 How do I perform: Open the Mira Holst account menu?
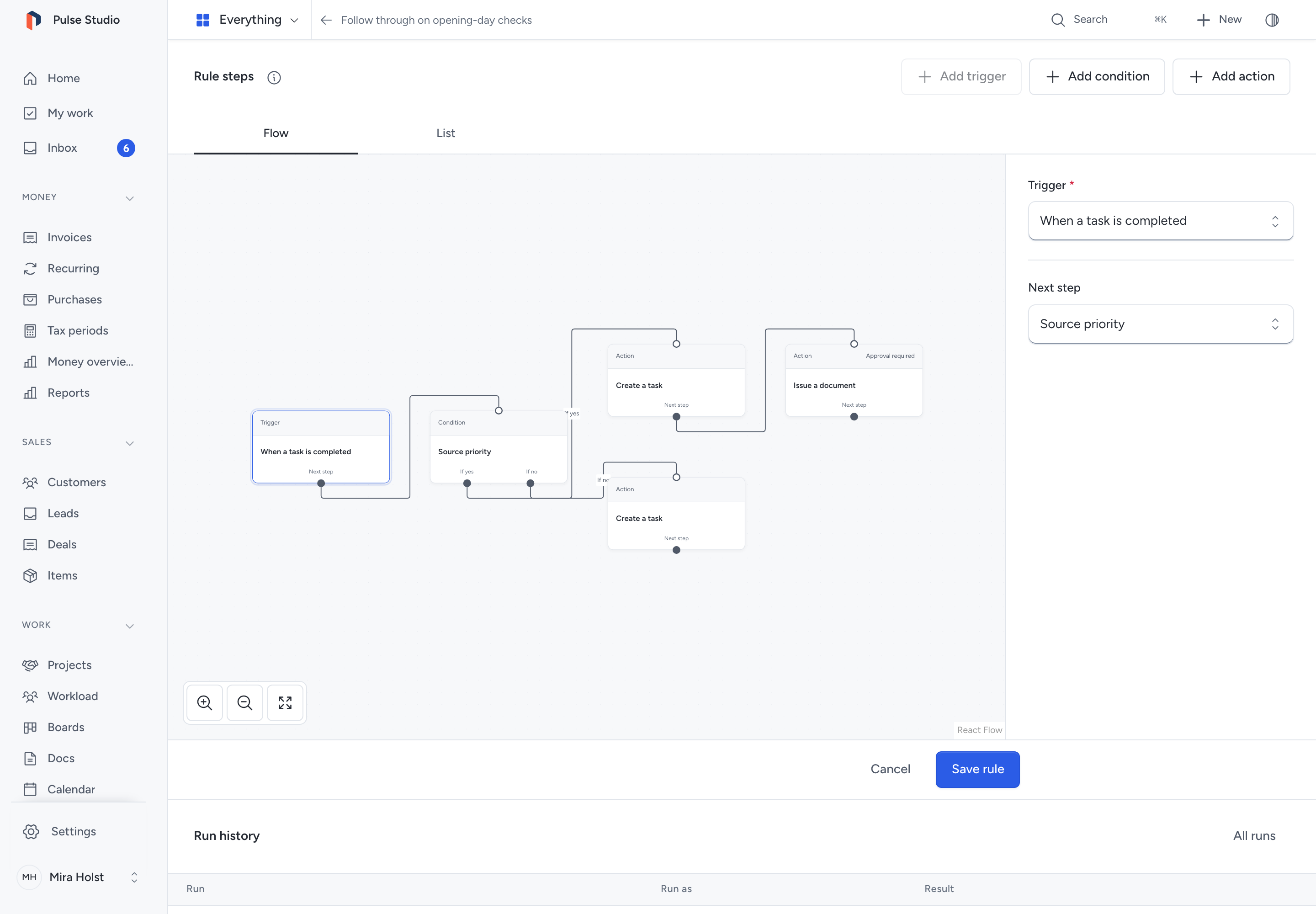tap(79, 877)
